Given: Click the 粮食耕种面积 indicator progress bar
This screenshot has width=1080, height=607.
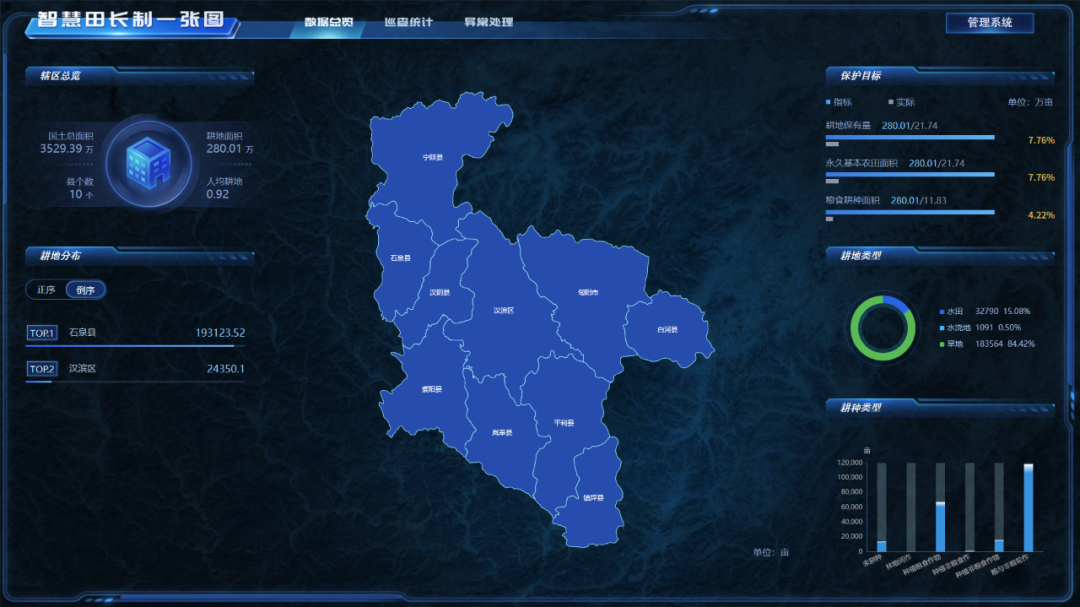Looking at the screenshot, I should [910, 212].
